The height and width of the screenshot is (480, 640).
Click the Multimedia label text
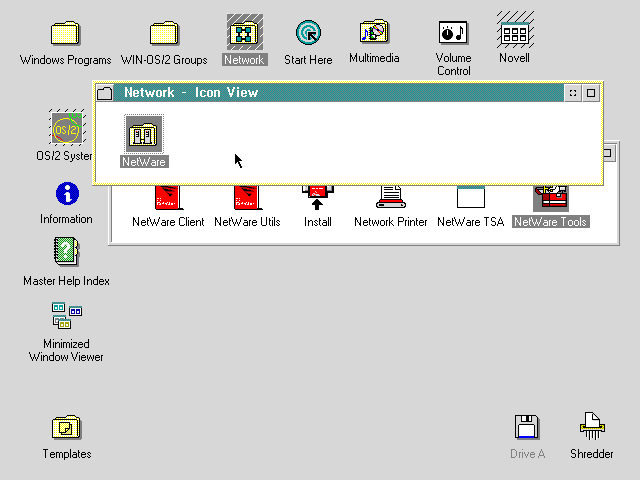point(374,58)
